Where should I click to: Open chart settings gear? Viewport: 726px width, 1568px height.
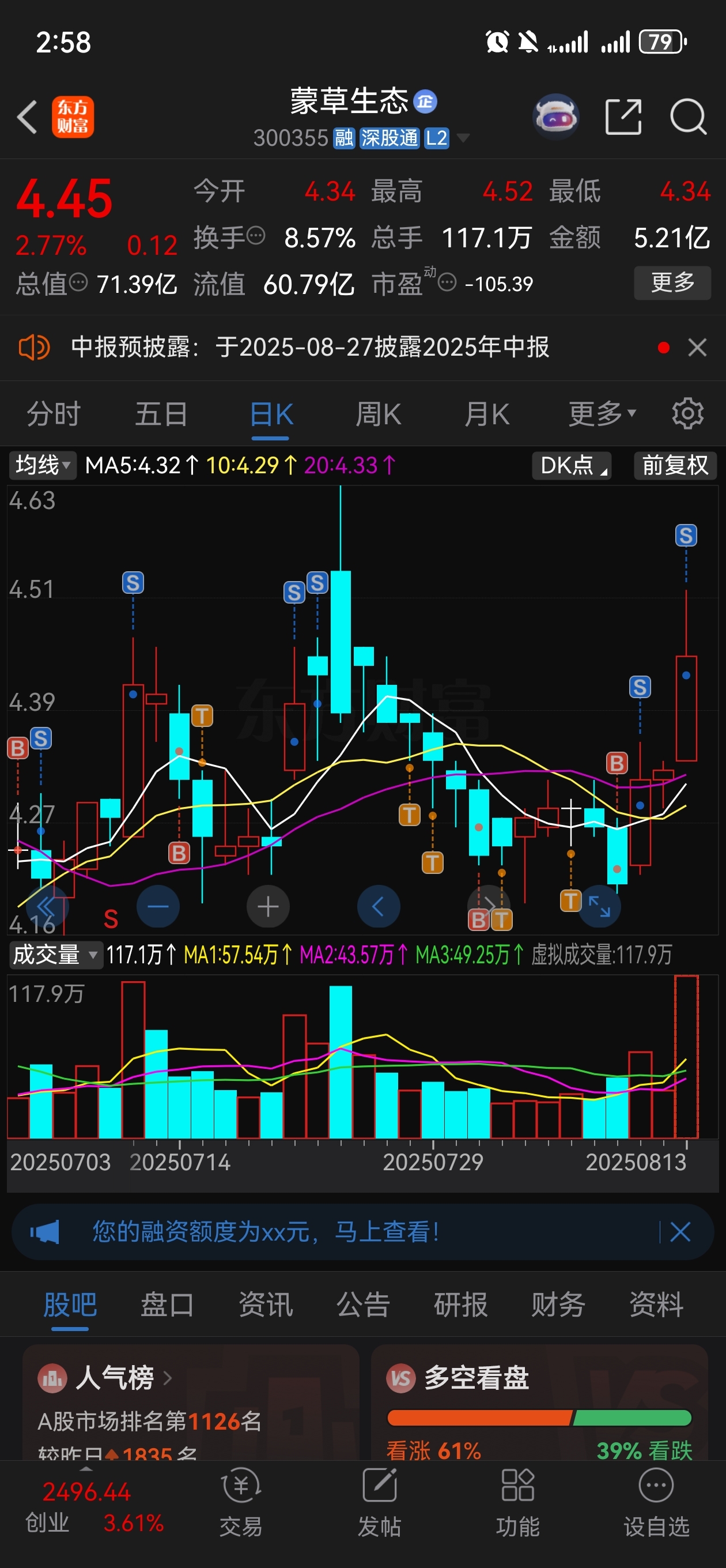(x=687, y=414)
